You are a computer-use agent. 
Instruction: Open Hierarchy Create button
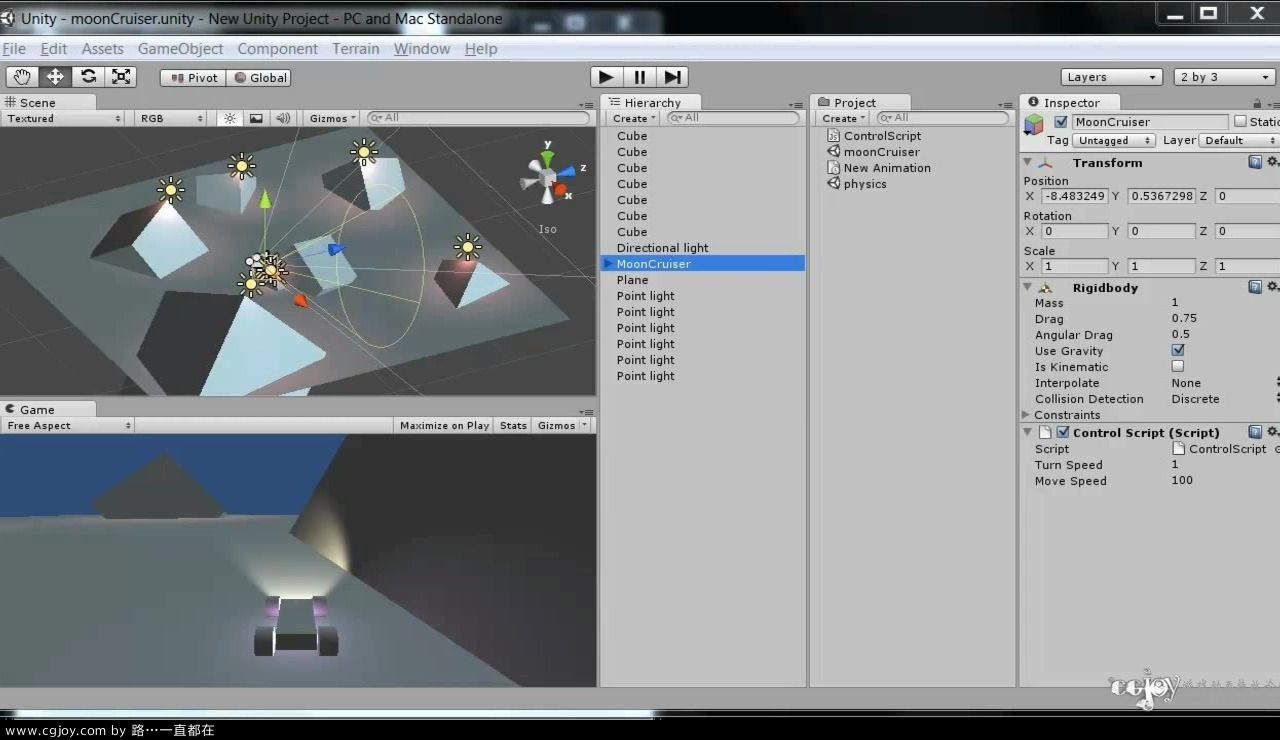[x=634, y=118]
